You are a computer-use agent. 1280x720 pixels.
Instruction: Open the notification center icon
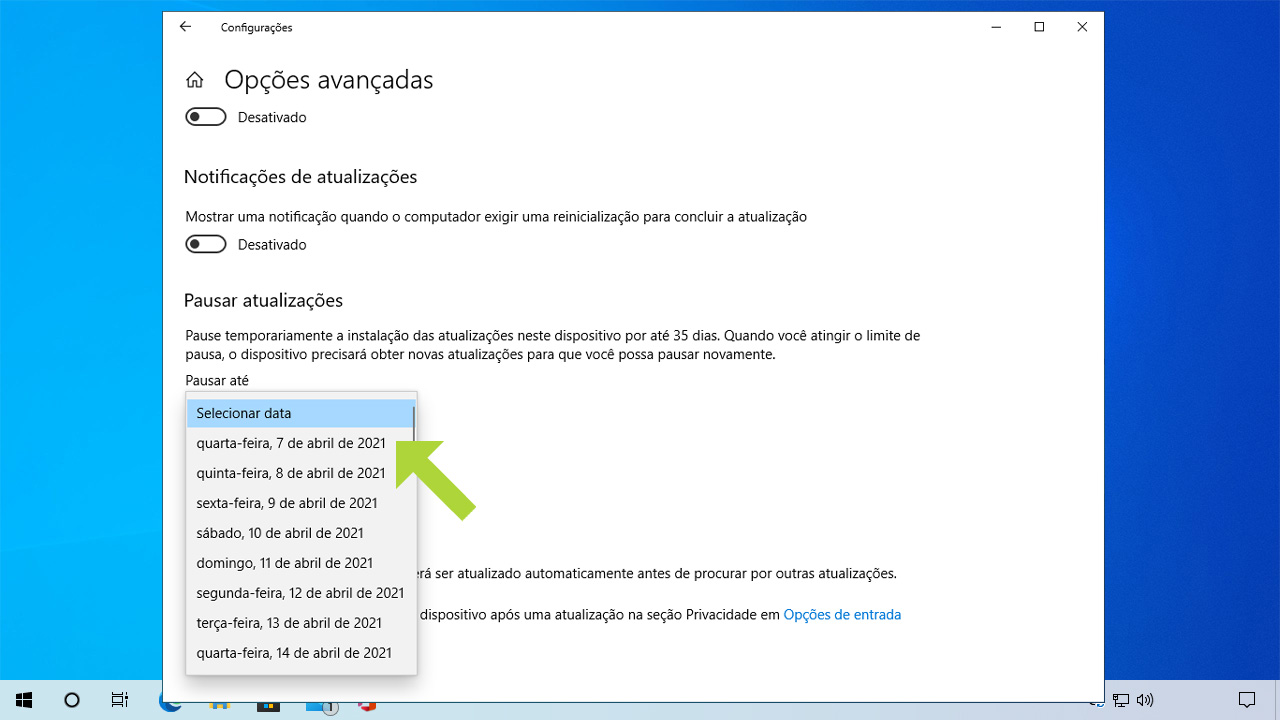click(x=1247, y=700)
